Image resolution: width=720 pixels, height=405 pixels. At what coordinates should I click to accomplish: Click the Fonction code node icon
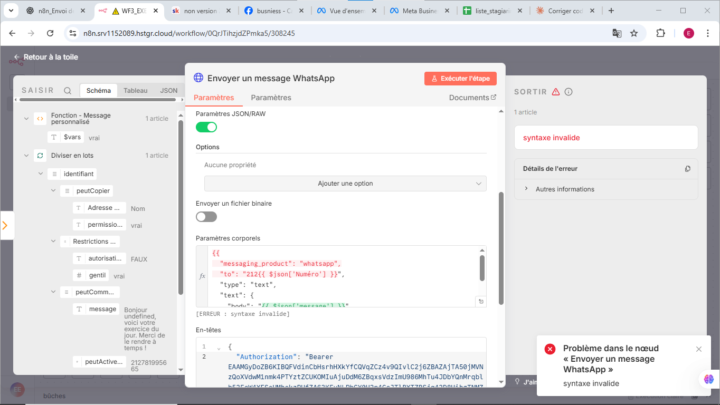[x=40, y=118]
